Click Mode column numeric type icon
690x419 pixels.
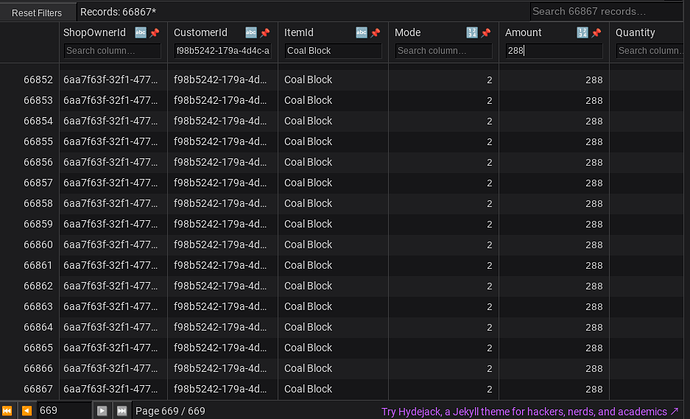pos(472,33)
